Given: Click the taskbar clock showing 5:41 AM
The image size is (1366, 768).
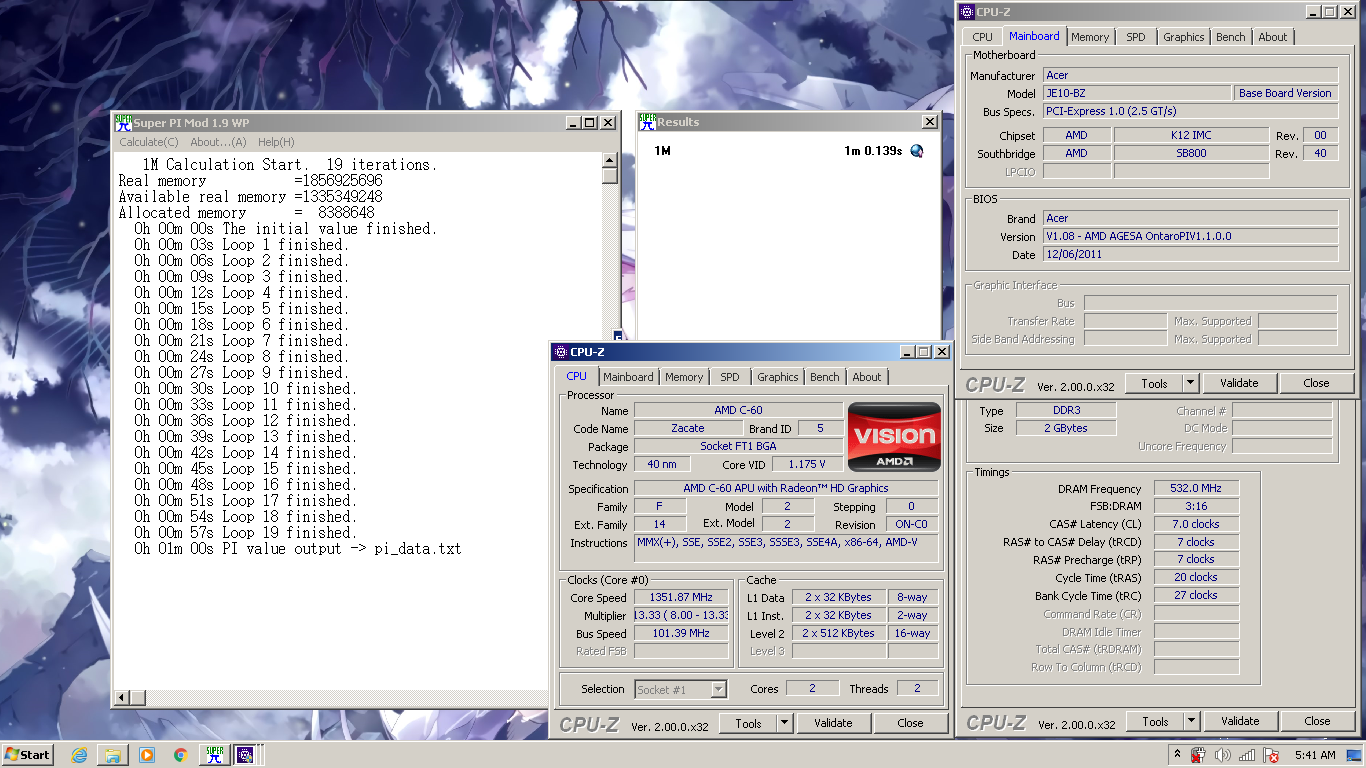Looking at the screenshot, I should tap(1314, 755).
